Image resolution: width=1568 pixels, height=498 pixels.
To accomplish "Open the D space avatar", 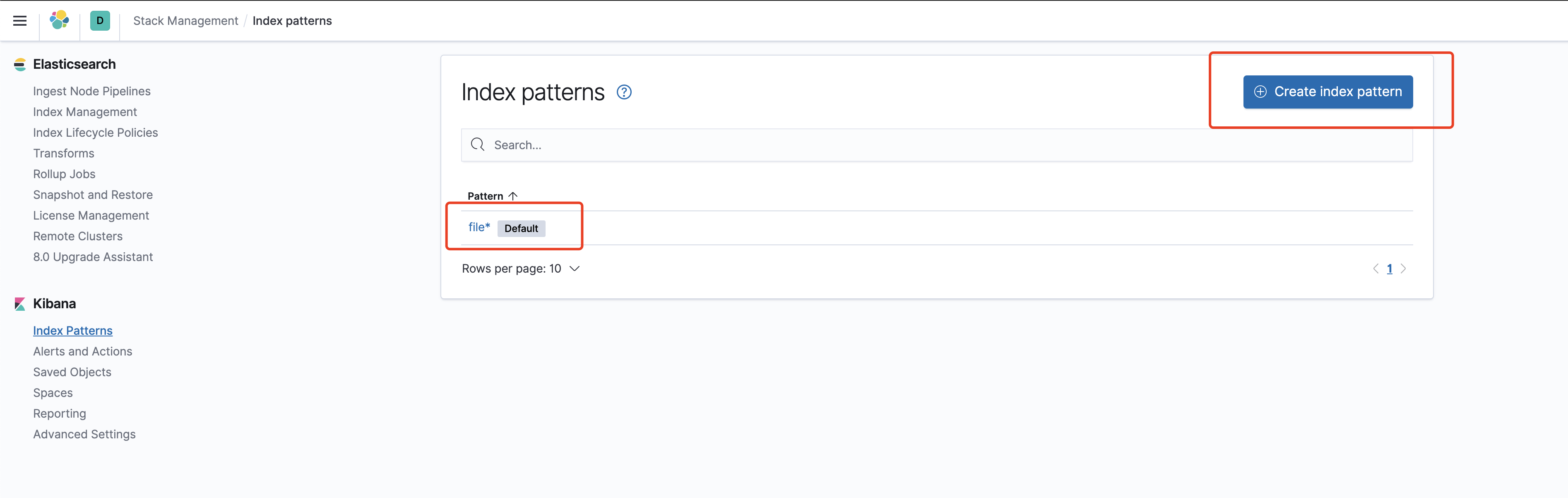I will pyautogui.click(x=100, y=21).
